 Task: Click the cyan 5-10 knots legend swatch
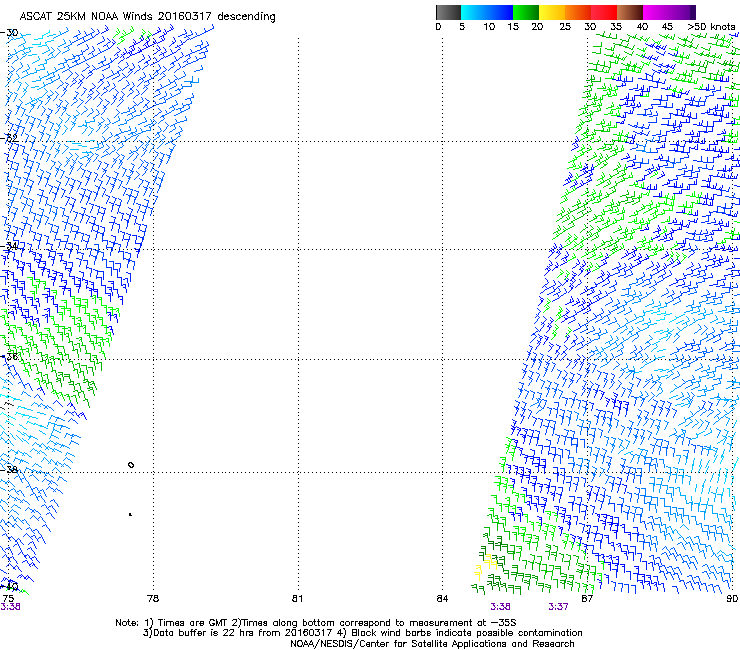click(474, 12)
